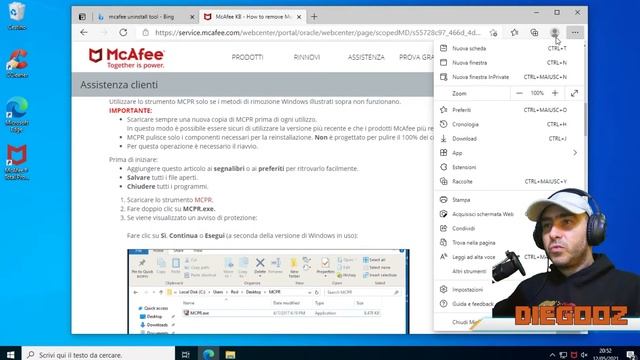Image resolution: width=640 pixels, height=360 pixels.
Task: Open the McAfee Total Protection desktop shortcut
Action: 17,162
